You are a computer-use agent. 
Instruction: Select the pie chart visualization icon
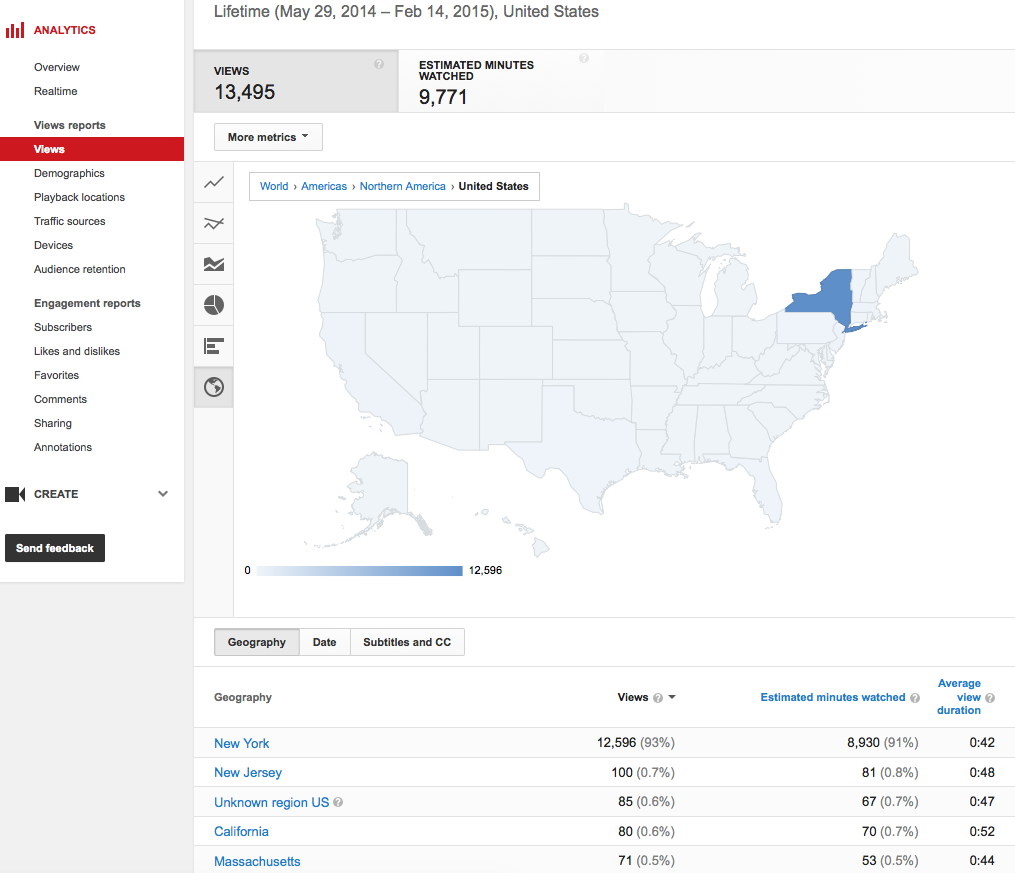213,305
